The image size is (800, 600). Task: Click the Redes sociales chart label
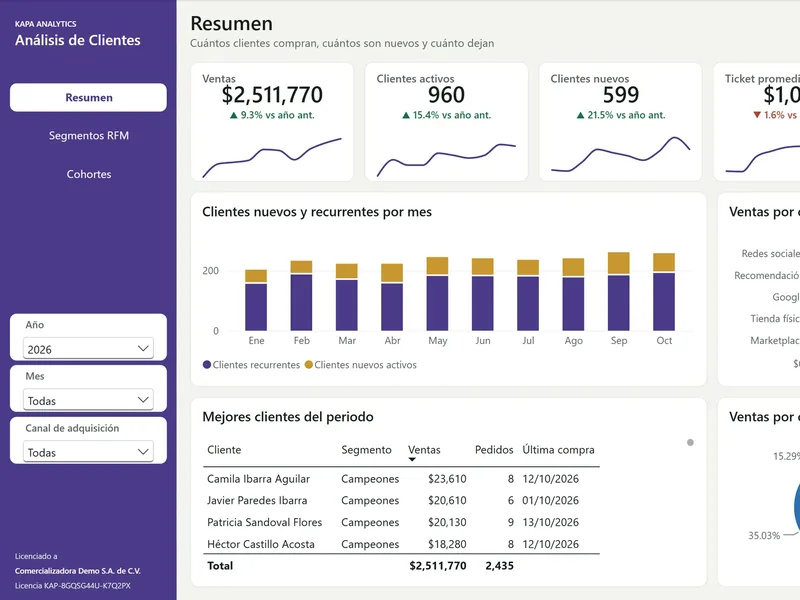click(770, 254)
